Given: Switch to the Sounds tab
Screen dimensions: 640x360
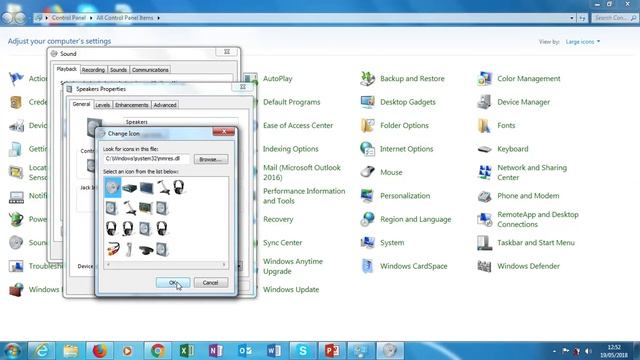Looking at the screenshot, I should pyautogui.click(x=118, y=70).
